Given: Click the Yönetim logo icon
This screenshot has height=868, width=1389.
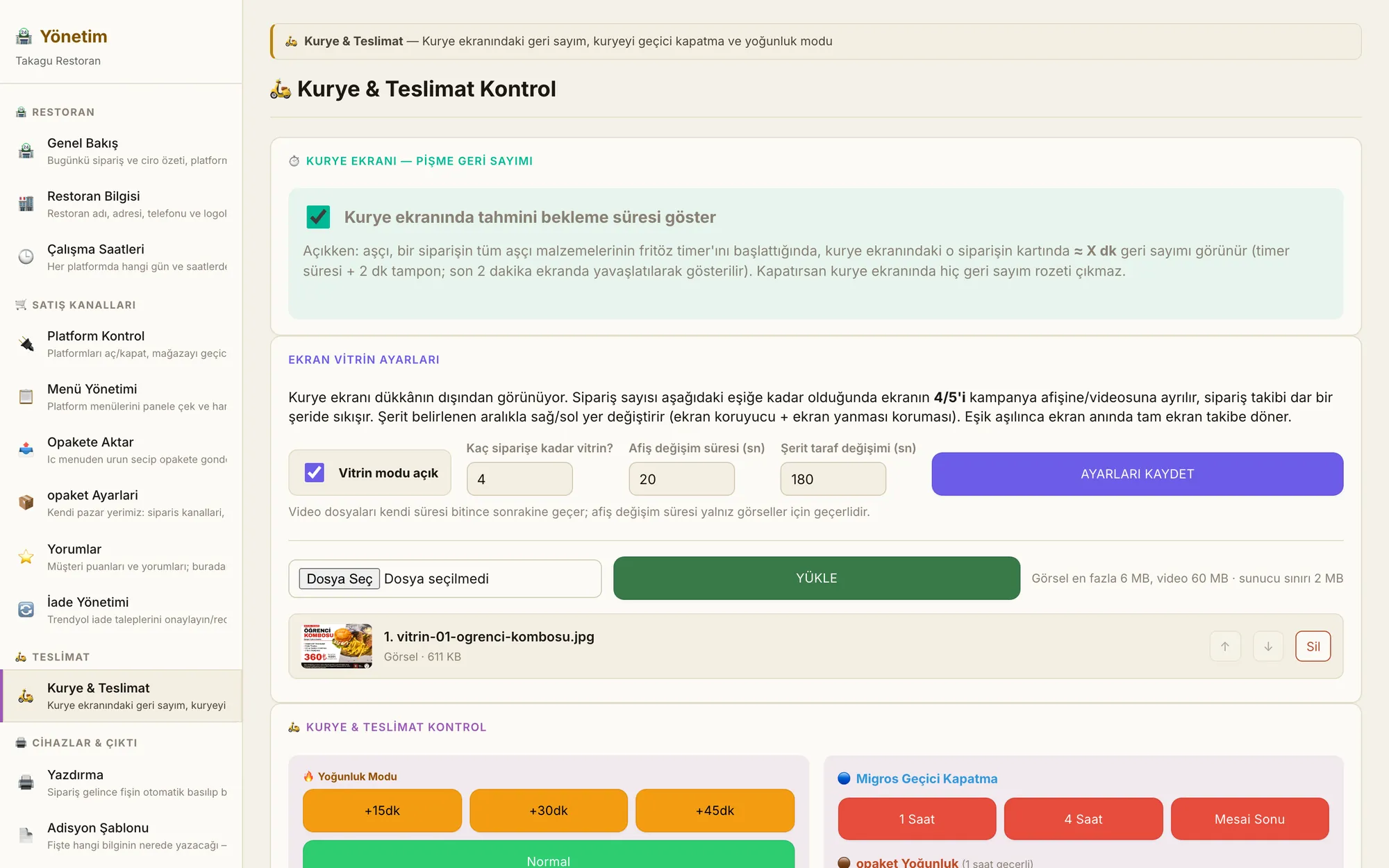Looking at the screenshot, I should 24,36.
